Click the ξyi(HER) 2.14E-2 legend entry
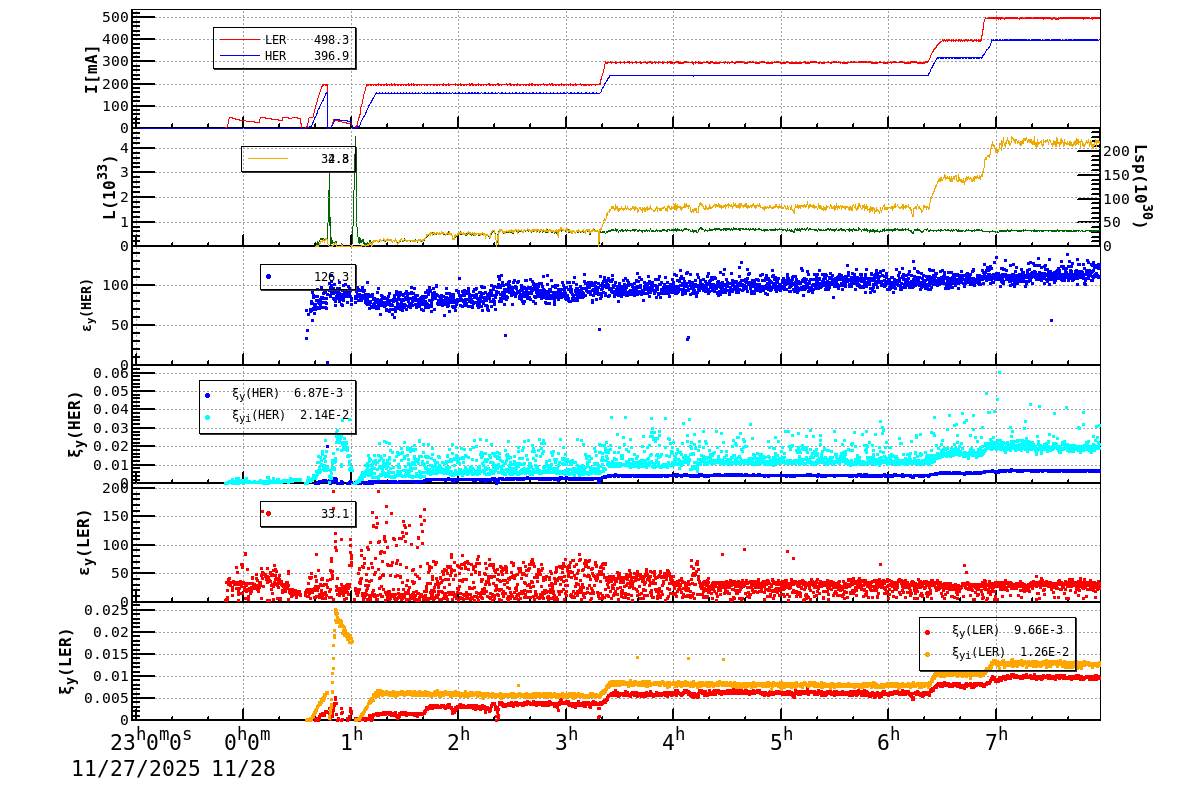The image size is (1200, 798). [x=278, y=415]
